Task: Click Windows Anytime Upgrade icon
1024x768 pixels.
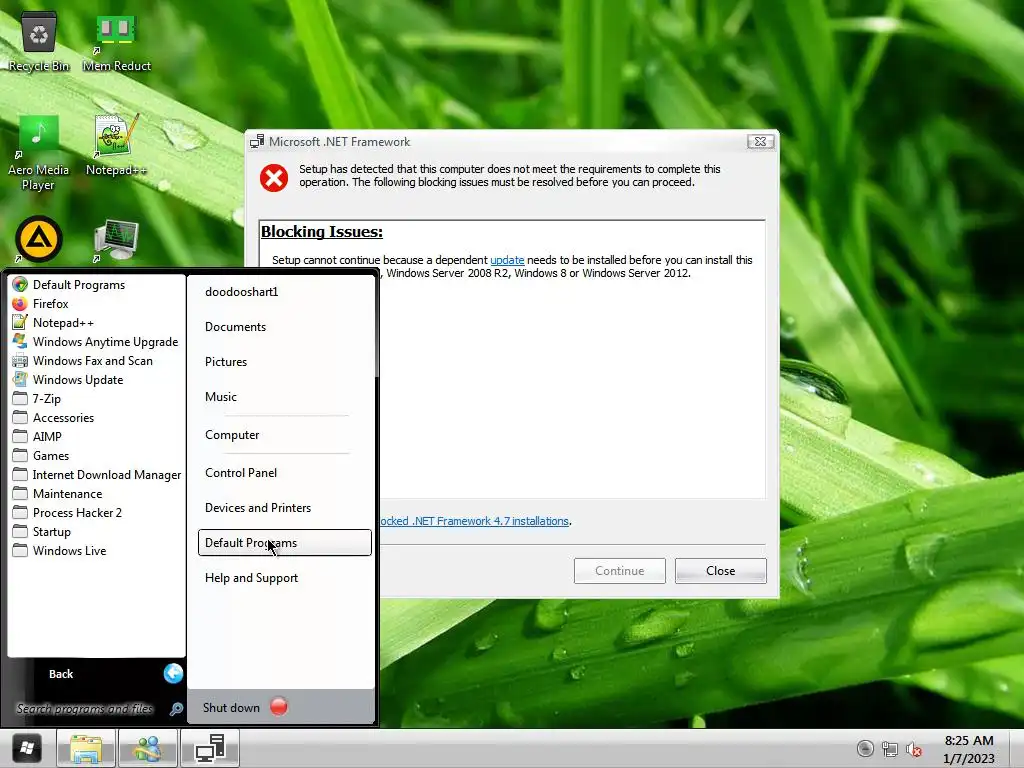Action: tap(20, 342)
